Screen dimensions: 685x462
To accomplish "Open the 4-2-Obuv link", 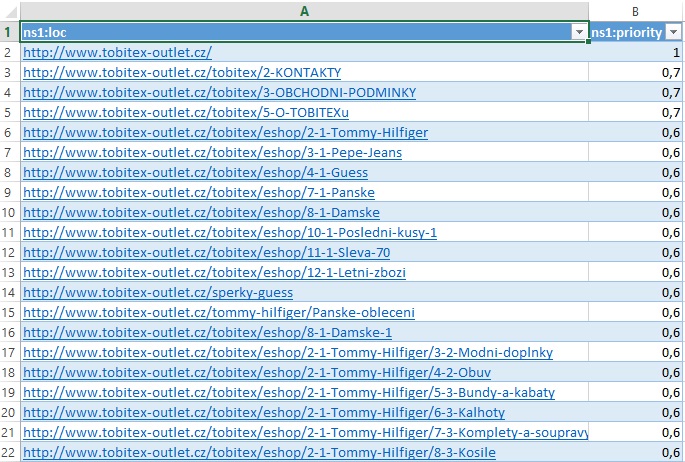I will 257,373.
